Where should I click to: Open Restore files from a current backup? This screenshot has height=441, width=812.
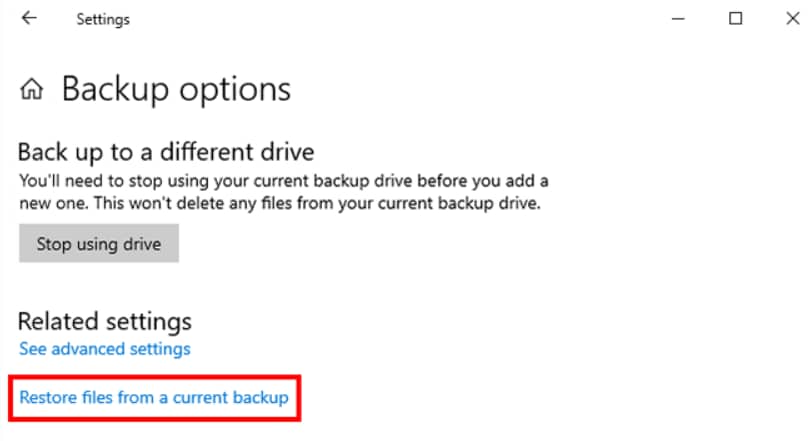pyautogui.click(x=154, y=398)
